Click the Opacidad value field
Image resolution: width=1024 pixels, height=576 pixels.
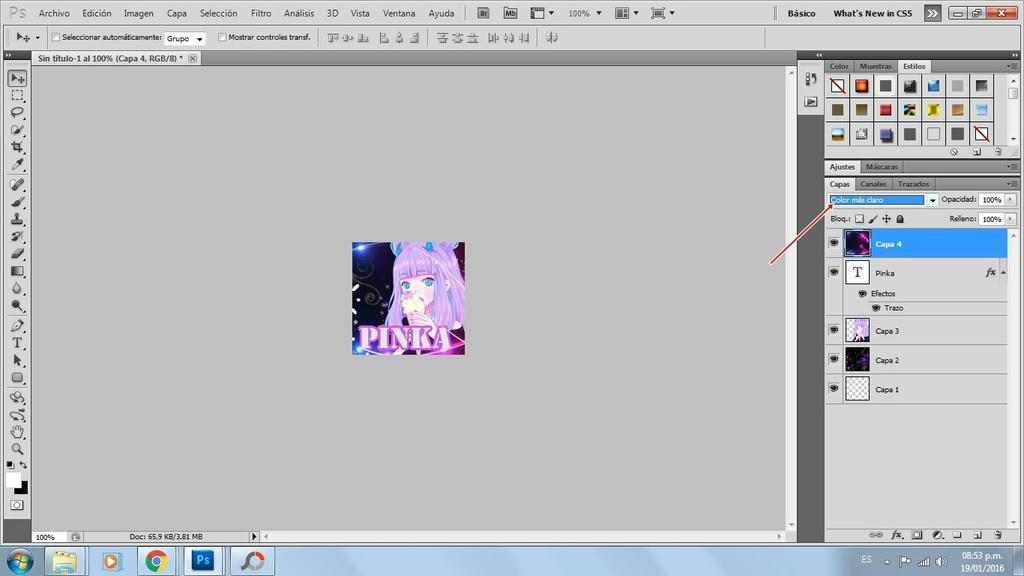point(991,199)
